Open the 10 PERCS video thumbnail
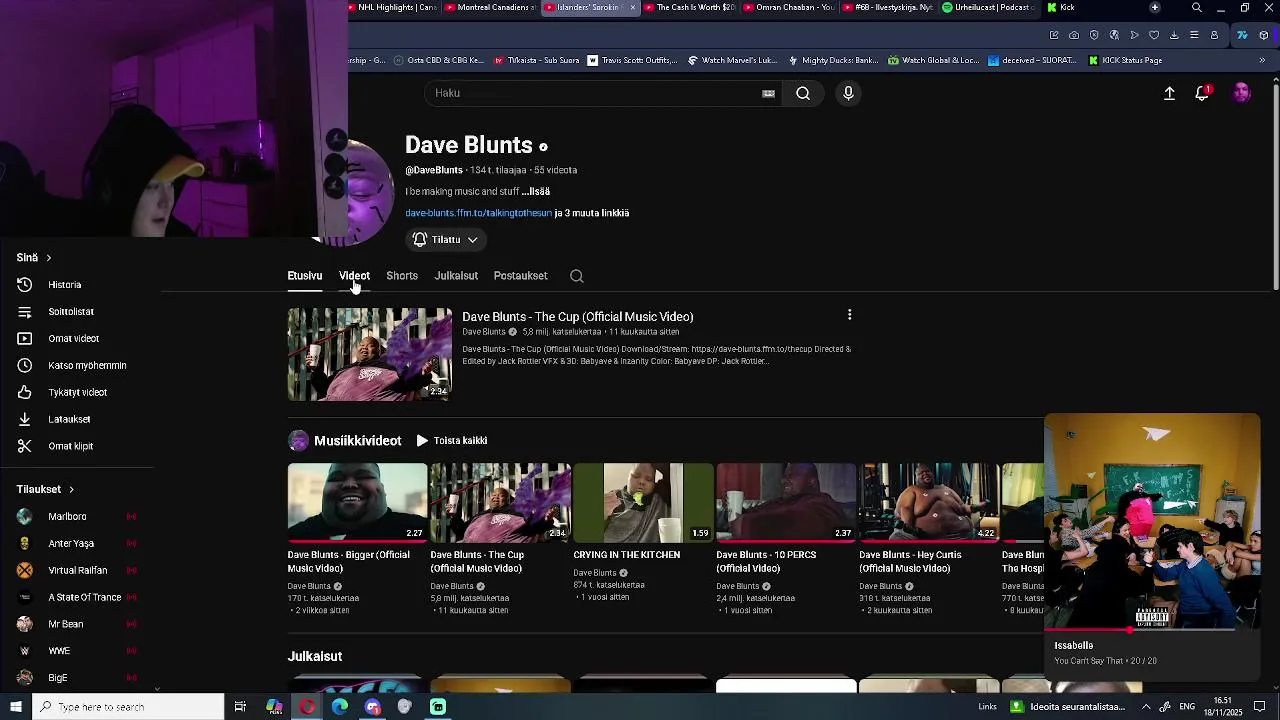This screenshot has width=1280, height=720. pyautogui.click(x=786, y=502)
